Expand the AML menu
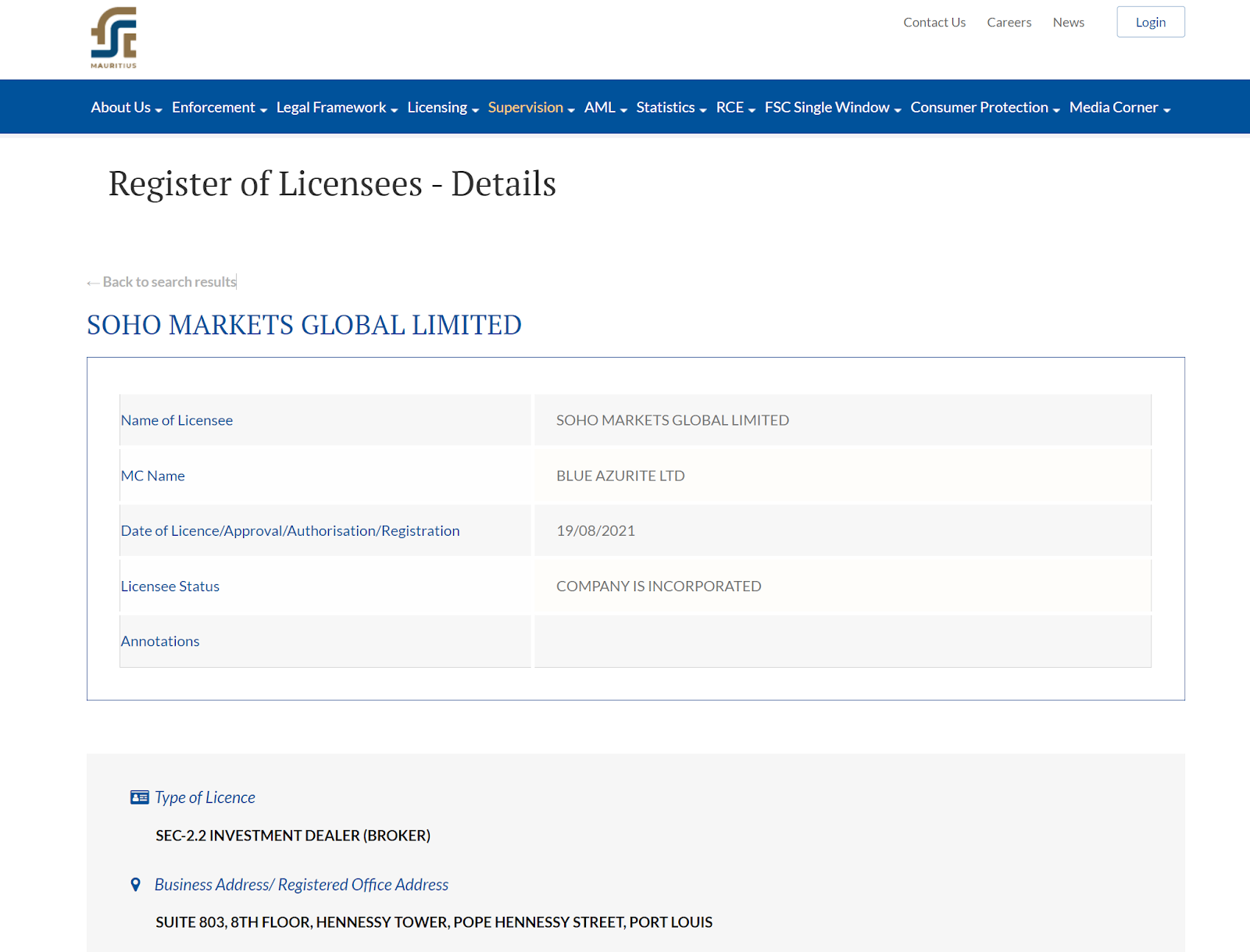 click(x=605, y=108)
